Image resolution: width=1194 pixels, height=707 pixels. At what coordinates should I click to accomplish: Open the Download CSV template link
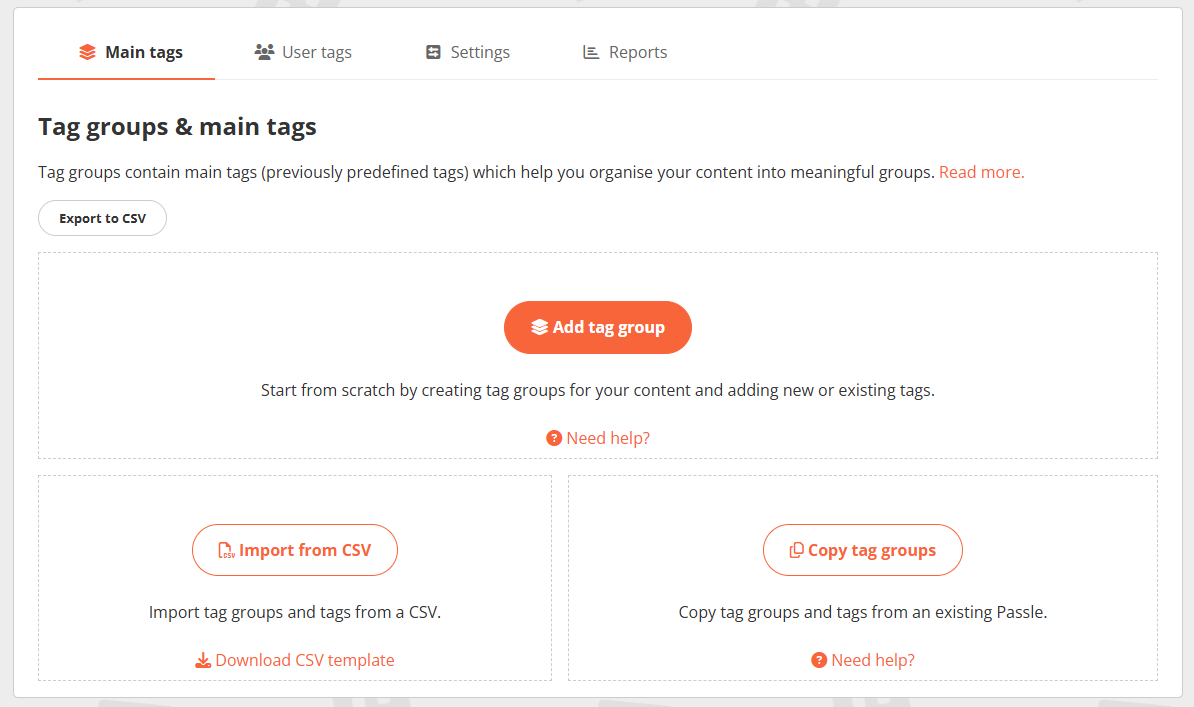(304, 660)
